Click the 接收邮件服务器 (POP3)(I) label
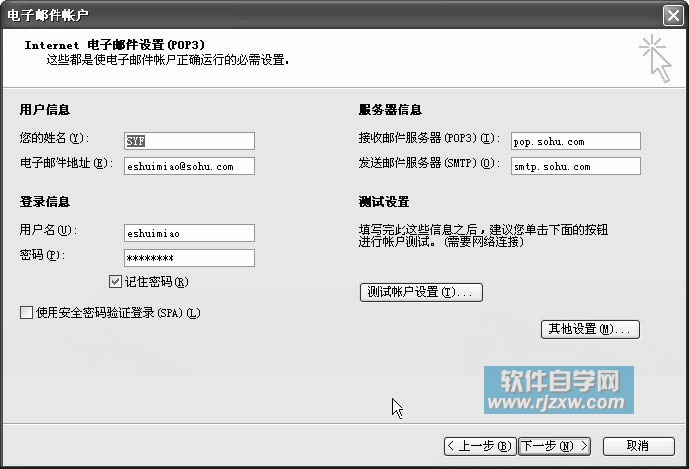 [x=429, y=138]
